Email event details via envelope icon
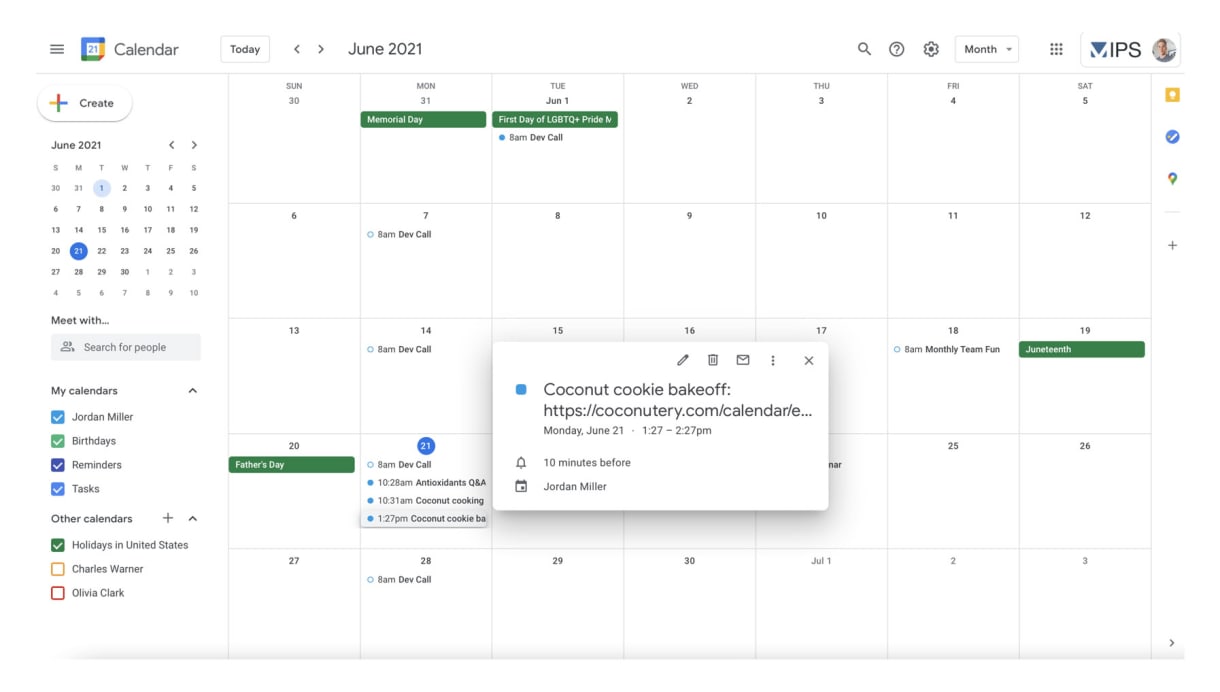This screenshot has height=692, width=1220. click(x=743, y=360)
